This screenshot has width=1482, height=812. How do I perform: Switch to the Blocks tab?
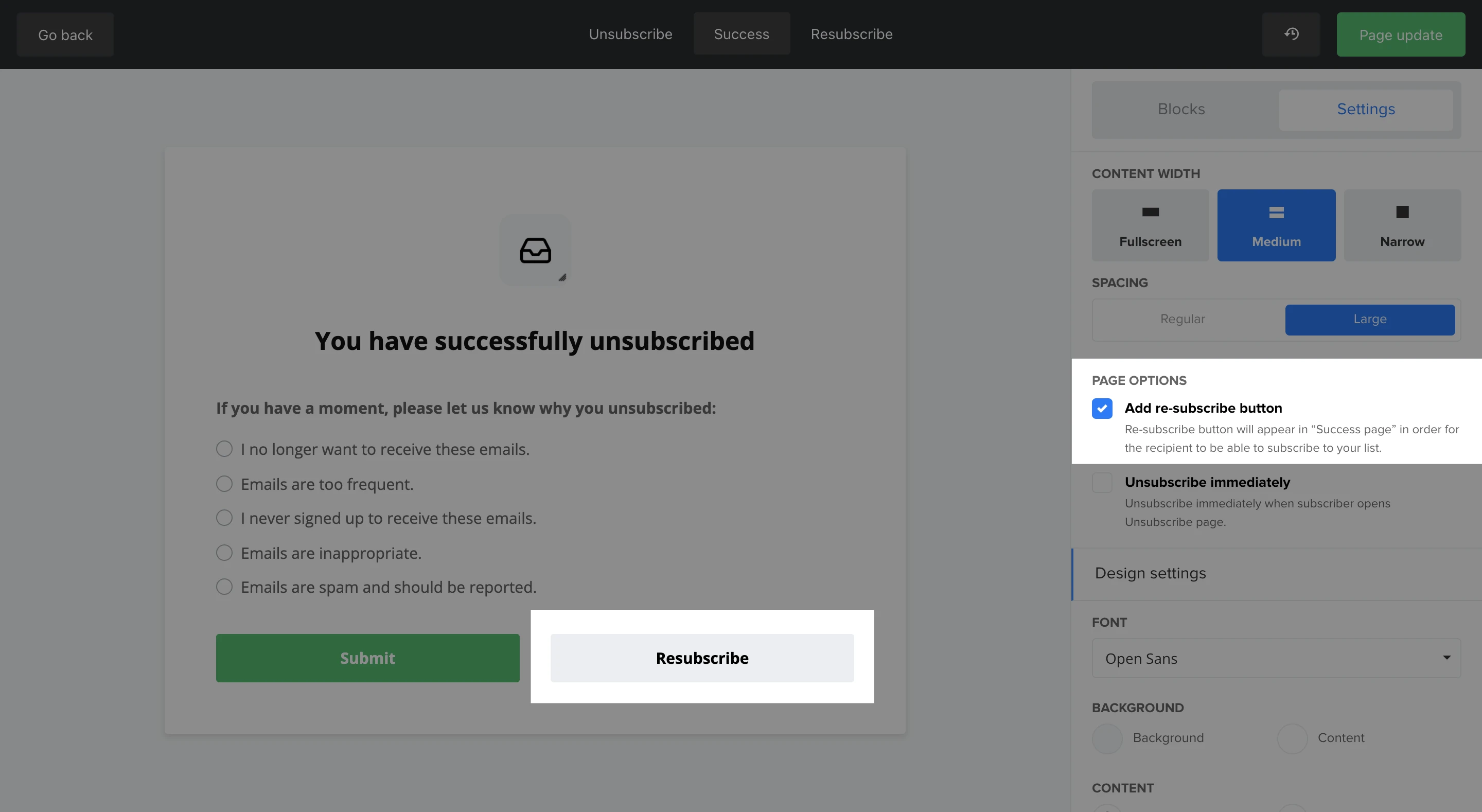(1181, 109)
